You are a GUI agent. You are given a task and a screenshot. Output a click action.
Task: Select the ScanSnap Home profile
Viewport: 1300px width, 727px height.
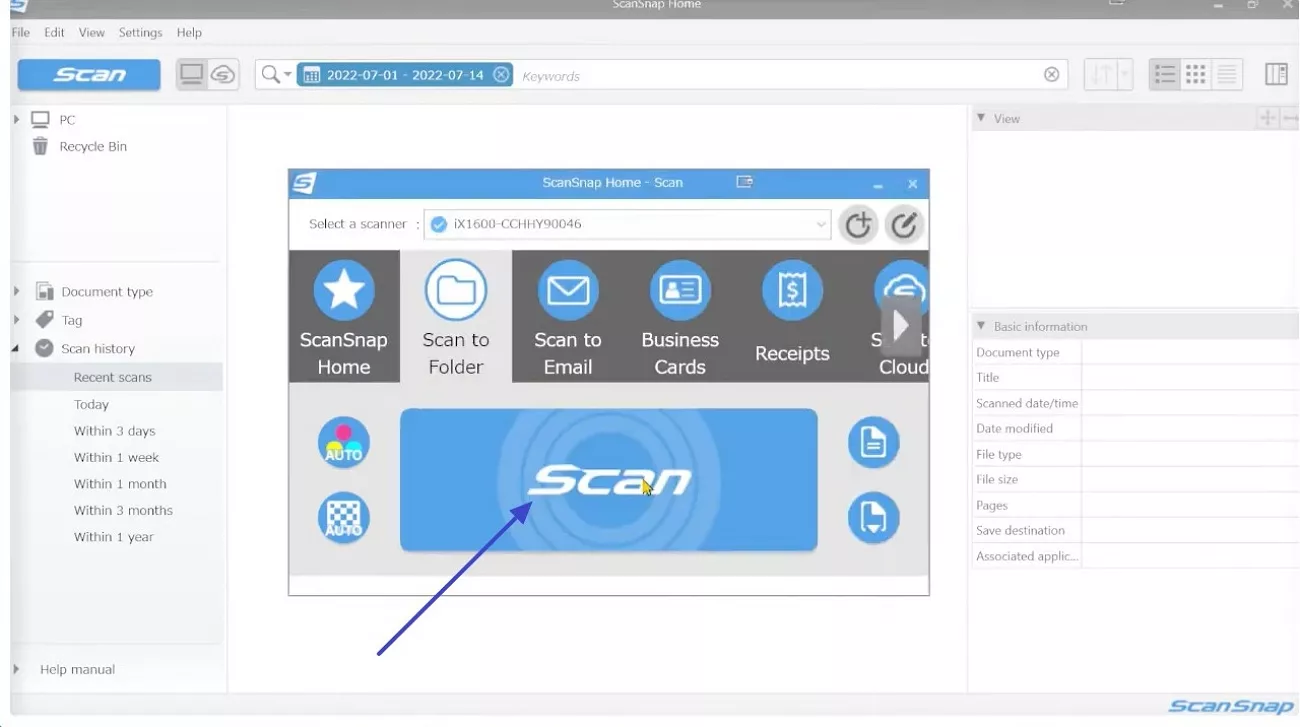pyautogui.click(x=344, y=315)
